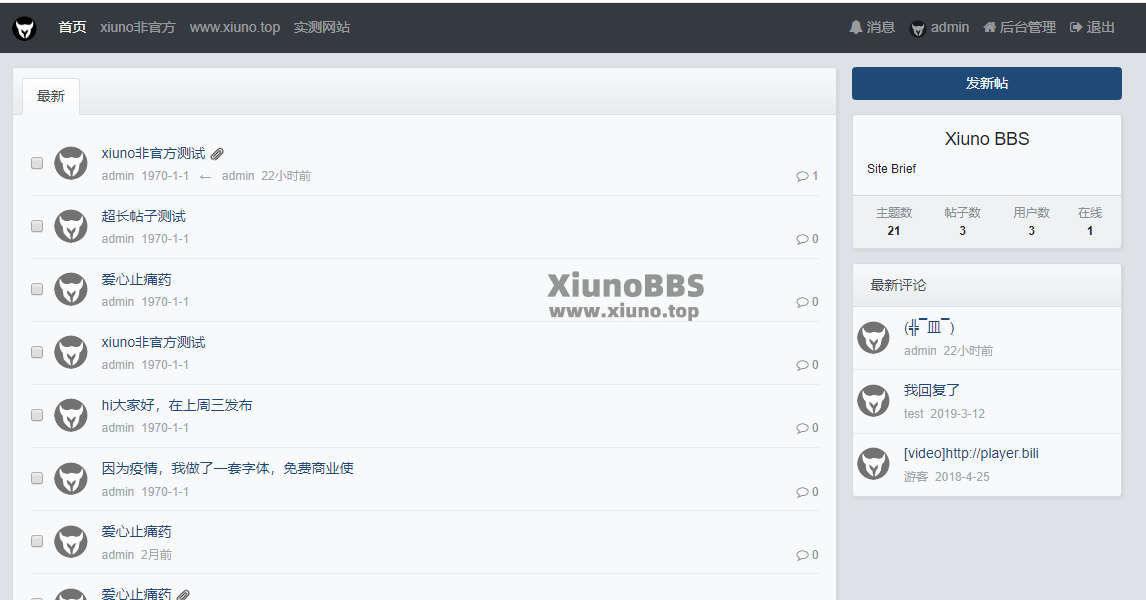Click the paperclip icon on the first xiuno非官方测试 thread
The image size is (1146, 600).
coord(217,153)
